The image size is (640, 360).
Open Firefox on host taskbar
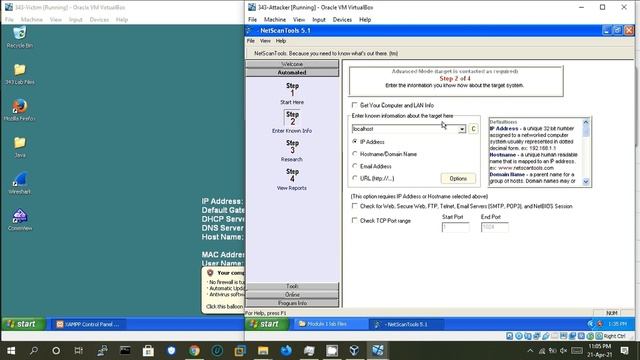pos(286,351)
